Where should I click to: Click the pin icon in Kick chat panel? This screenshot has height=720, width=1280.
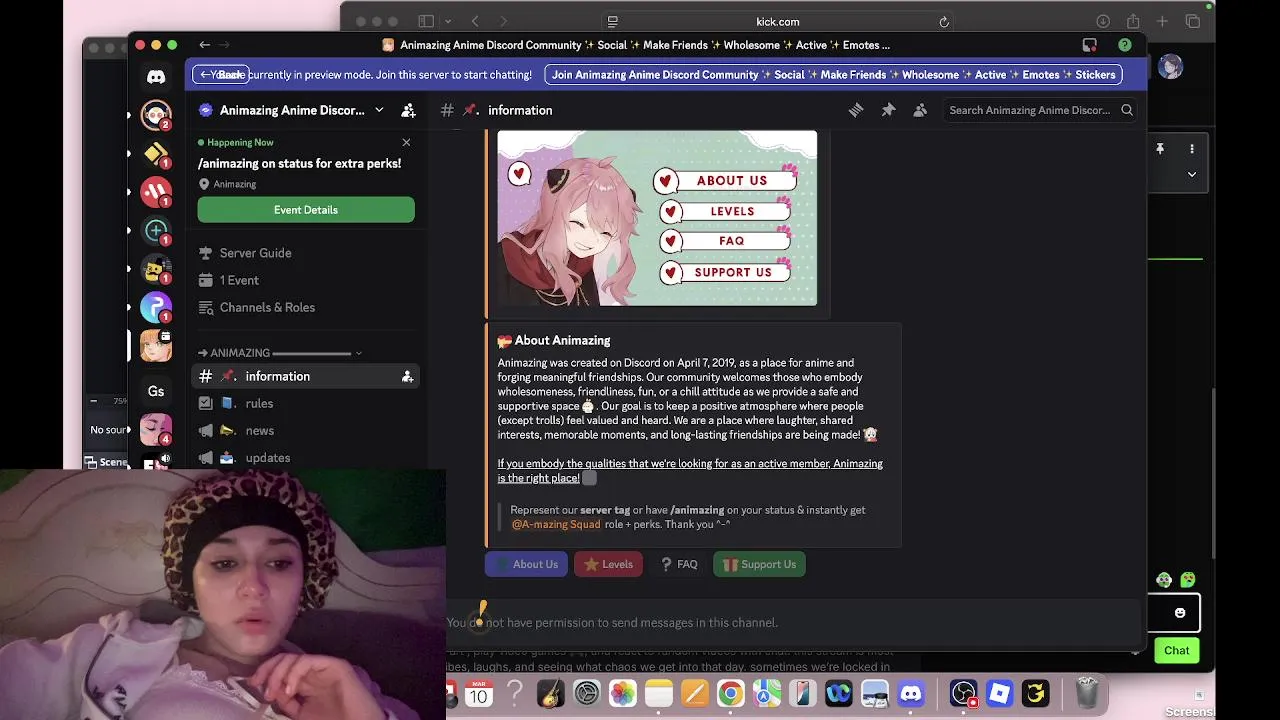[x=1160, y=149]
